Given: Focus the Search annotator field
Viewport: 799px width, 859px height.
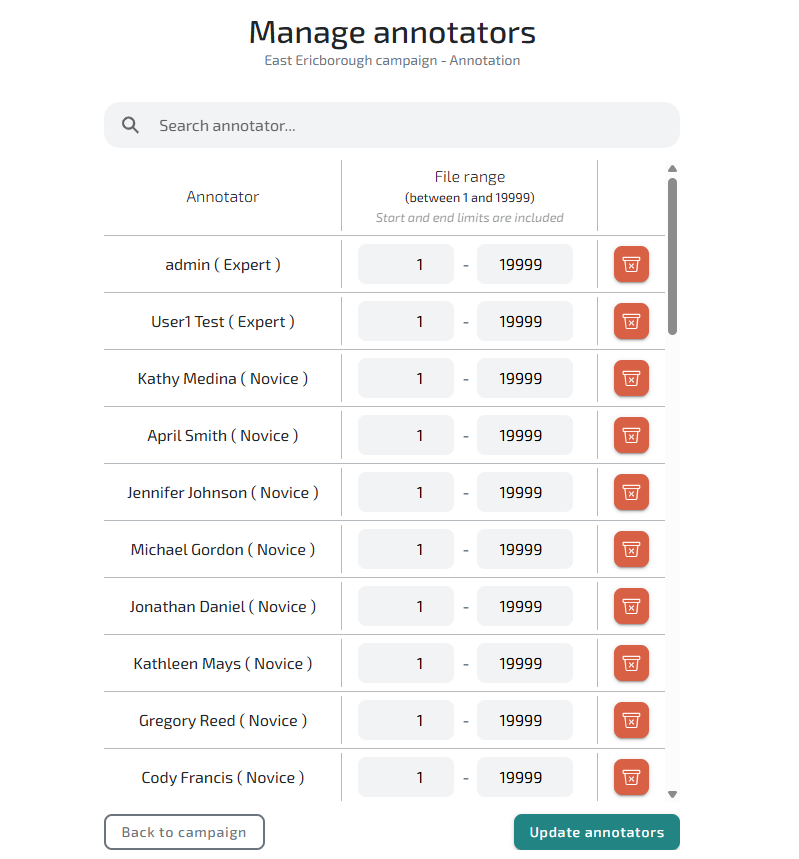Looking at the screenshot, I should 400,126.
